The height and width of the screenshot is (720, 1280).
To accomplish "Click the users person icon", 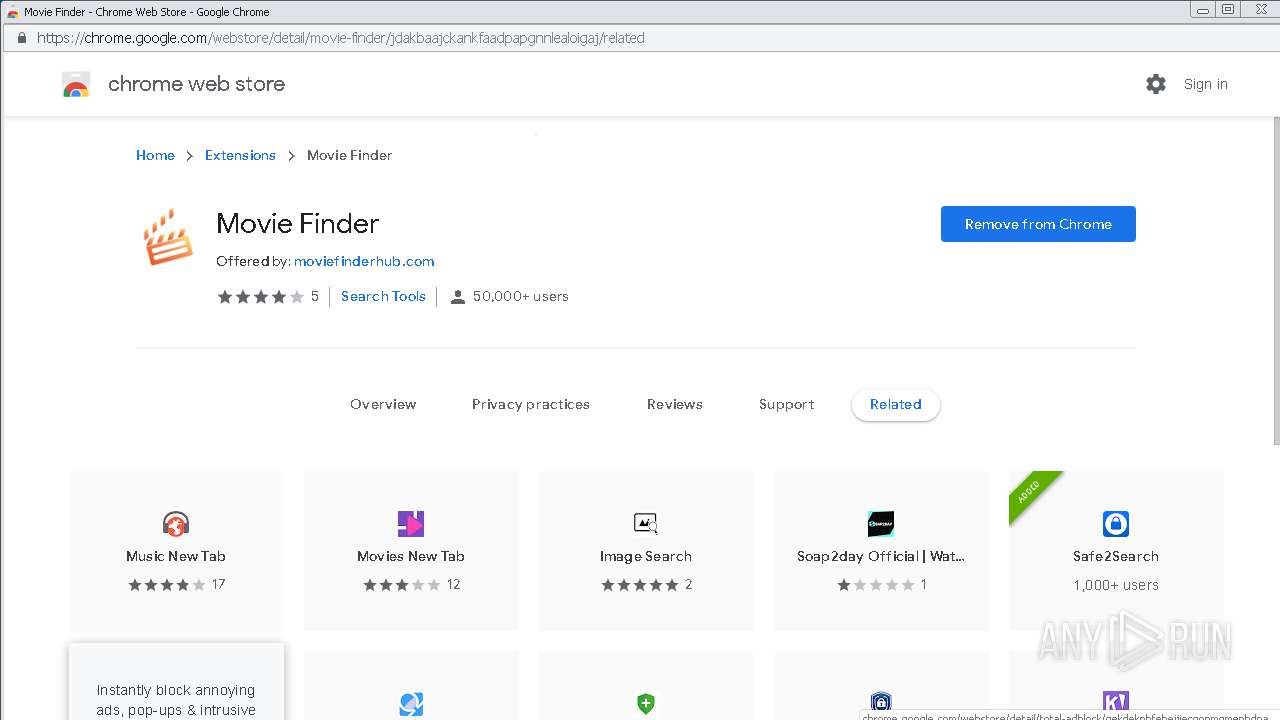I will click(x=458, y=297).
